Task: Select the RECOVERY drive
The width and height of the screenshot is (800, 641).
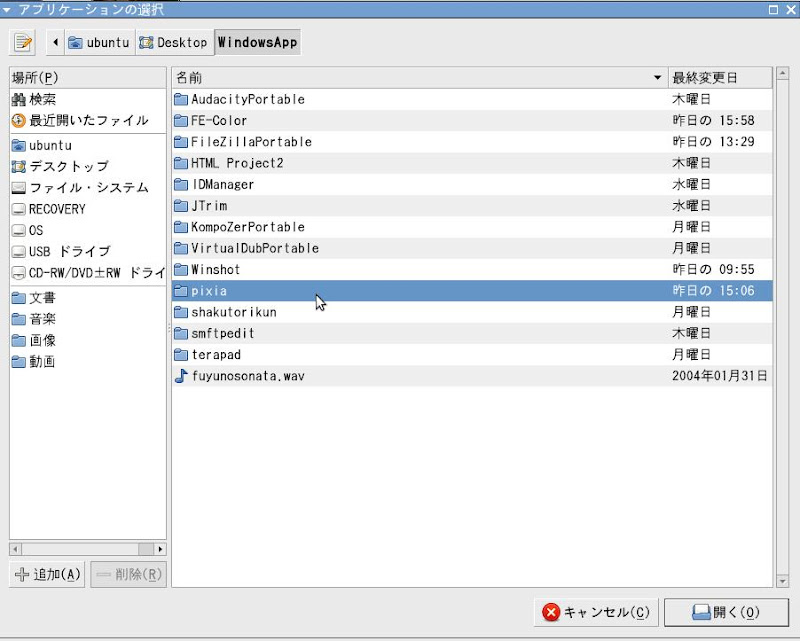Action: 87,209
